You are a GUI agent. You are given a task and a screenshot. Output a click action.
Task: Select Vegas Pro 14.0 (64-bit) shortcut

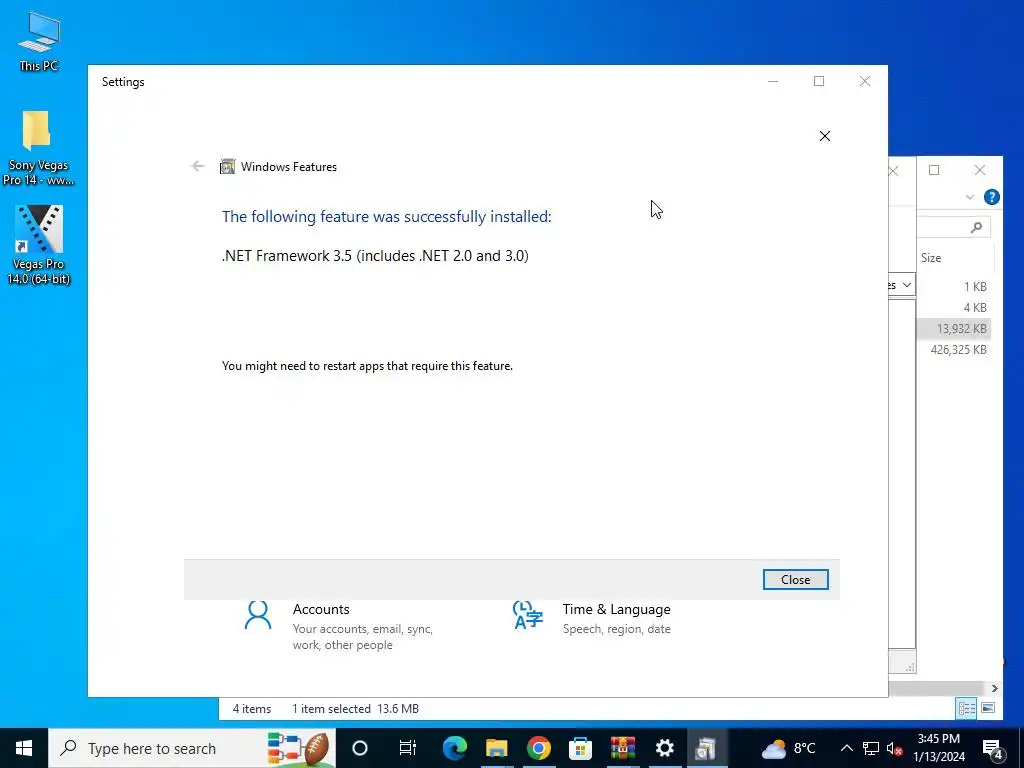point(39,245)
